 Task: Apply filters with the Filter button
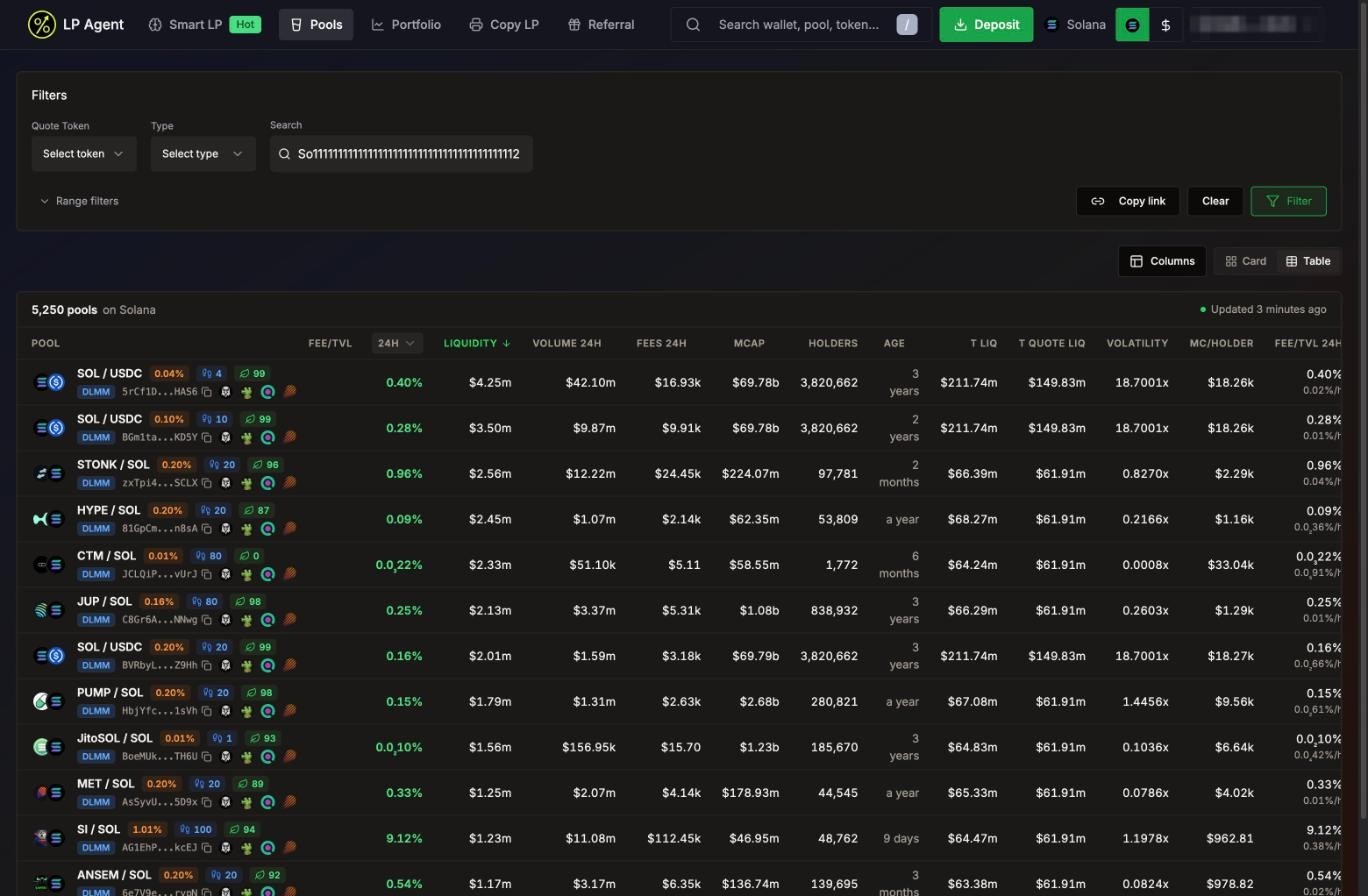pyautogui.click(x=1289, y=201)
